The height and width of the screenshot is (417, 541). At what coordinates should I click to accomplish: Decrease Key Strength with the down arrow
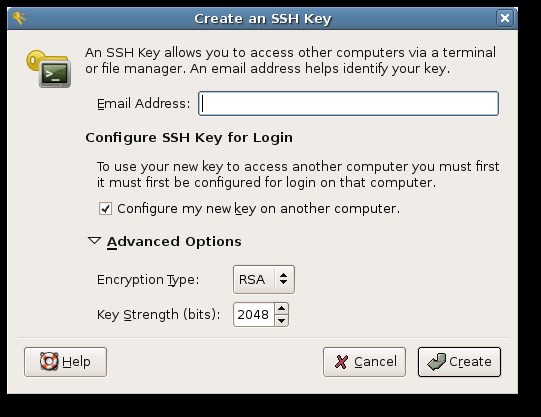[282, 320]
